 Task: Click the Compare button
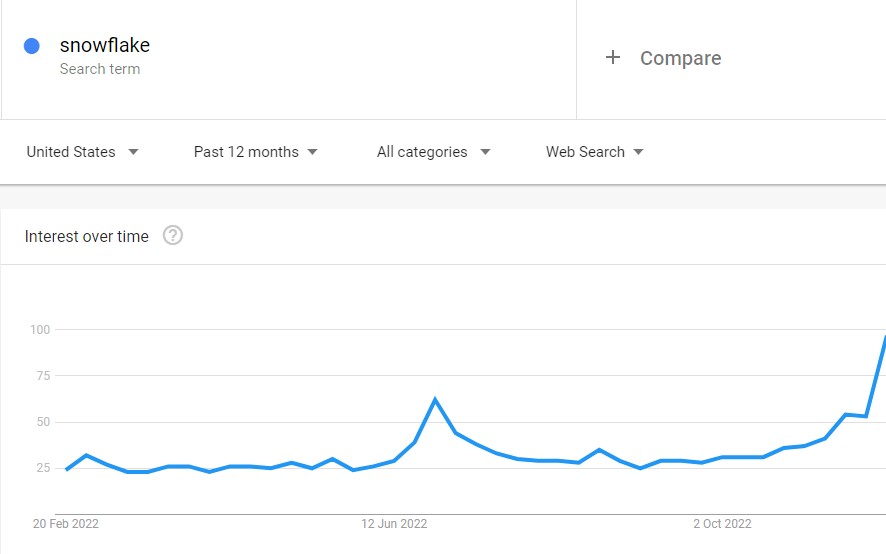[x=663, y=58]
